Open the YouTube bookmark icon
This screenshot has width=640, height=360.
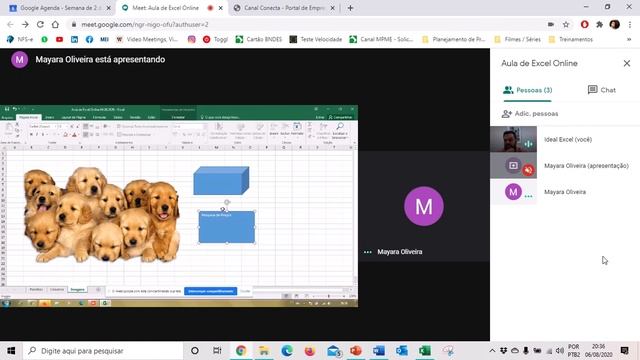59,39
